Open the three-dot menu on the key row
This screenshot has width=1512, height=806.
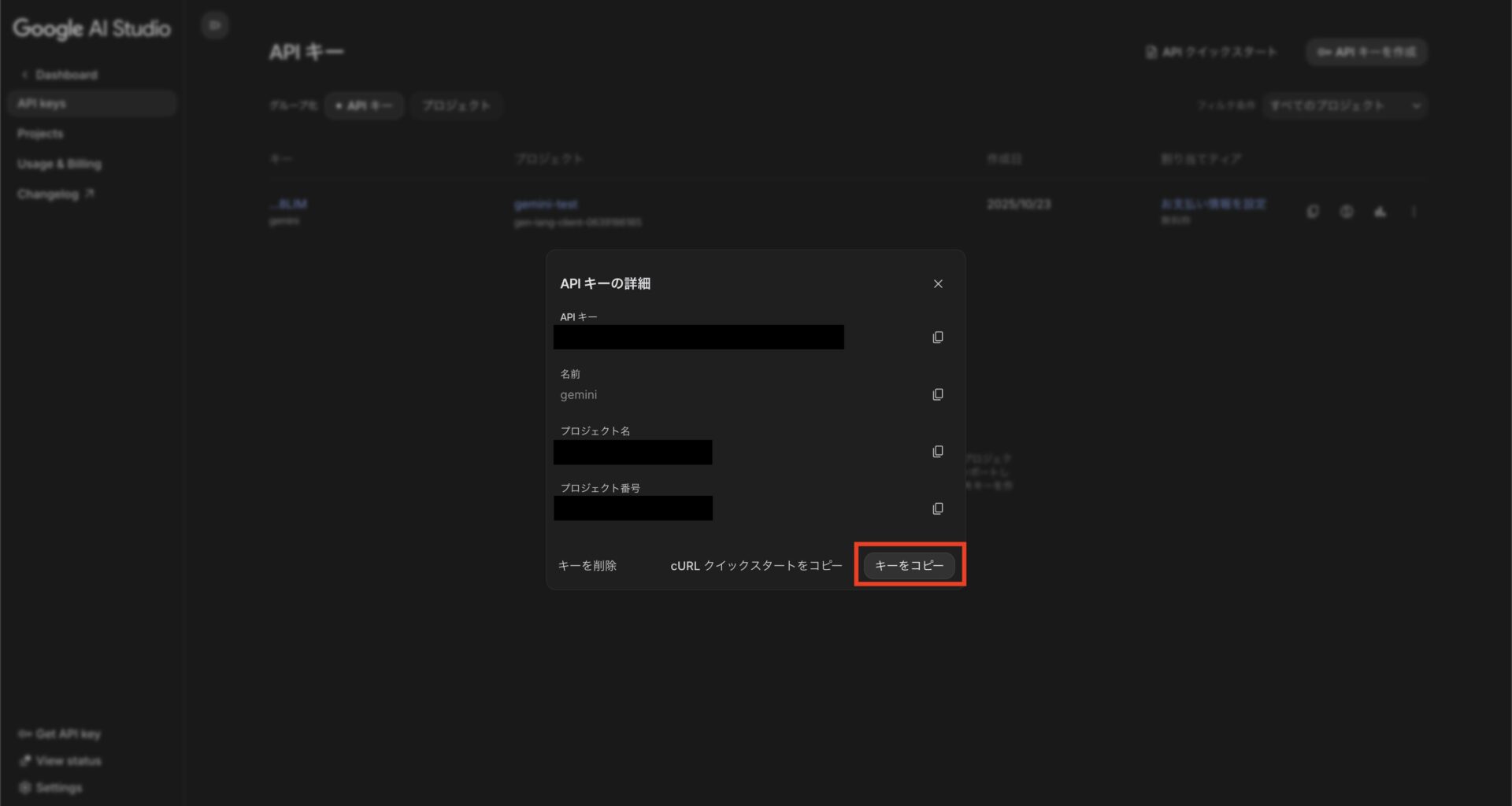tap(1414, 211)
